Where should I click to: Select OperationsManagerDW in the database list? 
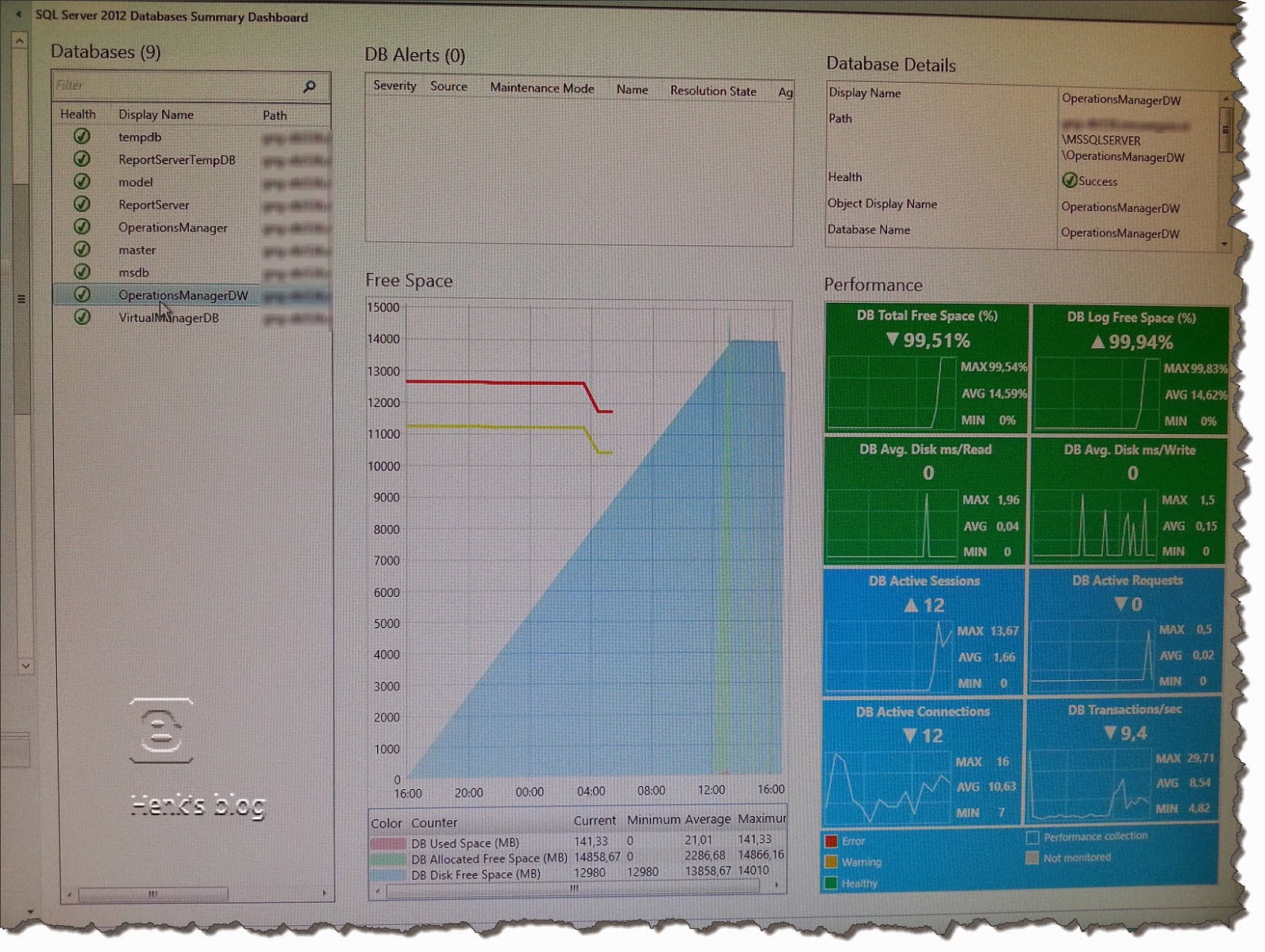click(183, 295)
